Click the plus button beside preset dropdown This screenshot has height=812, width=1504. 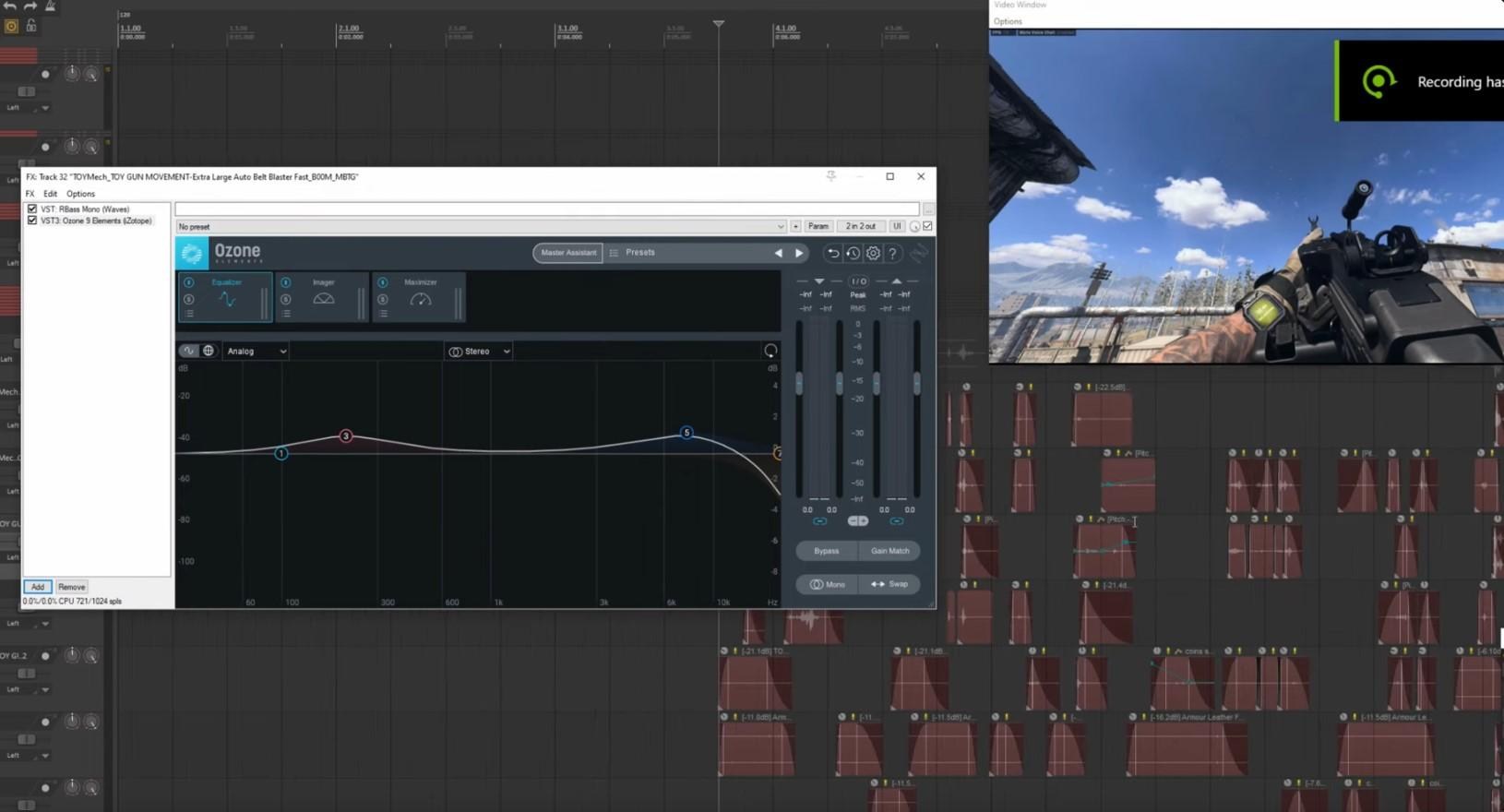pyautogui.click(x=795, y=226)
